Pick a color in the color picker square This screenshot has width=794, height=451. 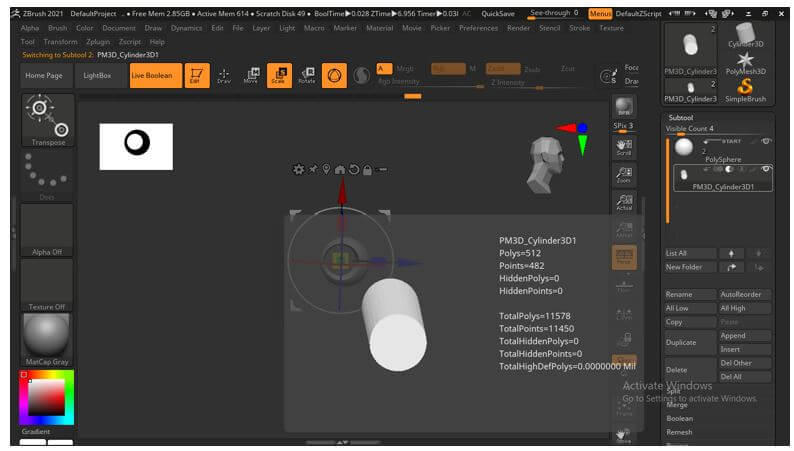click(46, 397)
